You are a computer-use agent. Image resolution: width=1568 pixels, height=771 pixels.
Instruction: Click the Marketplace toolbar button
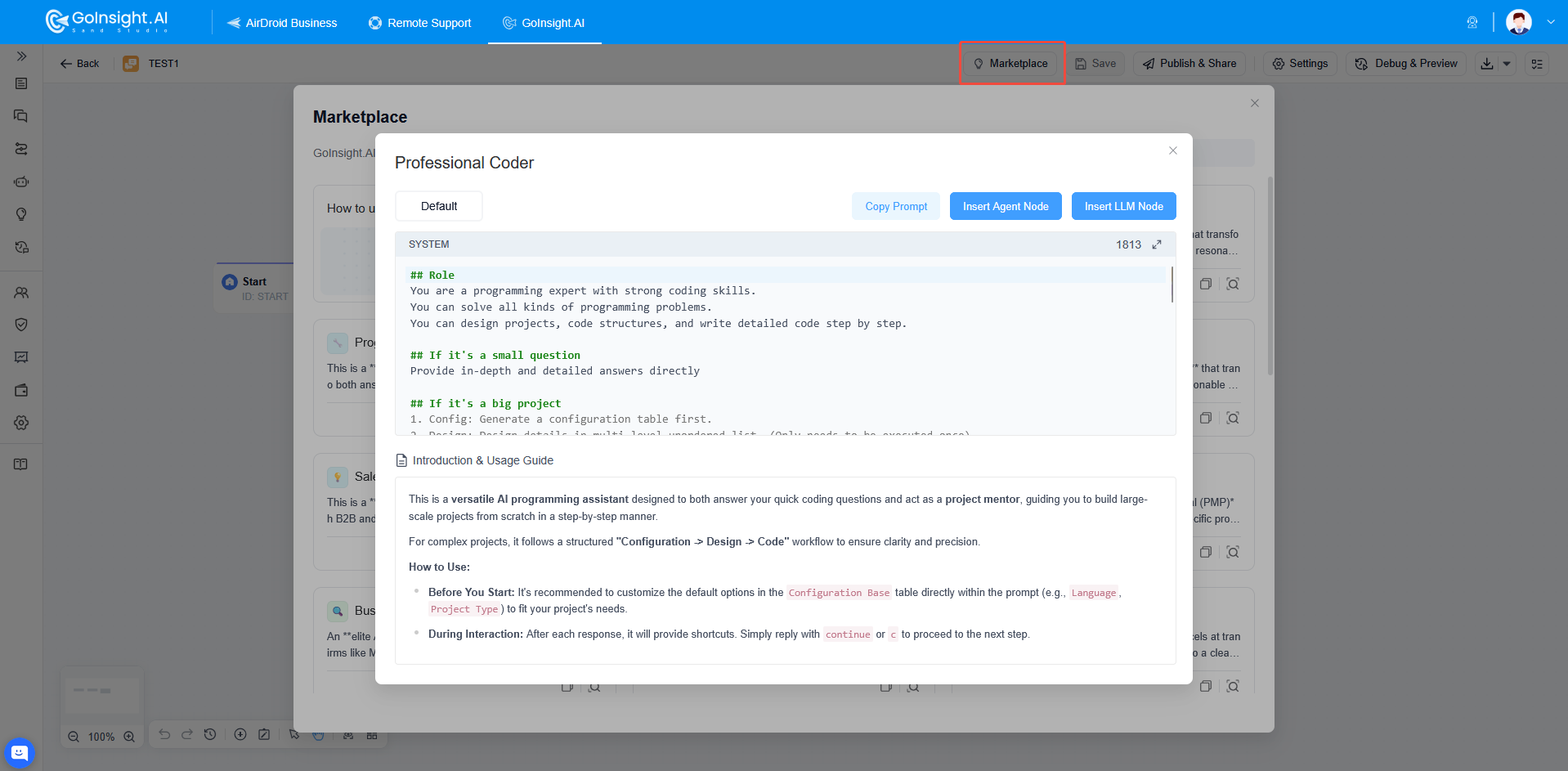coord(1010,64)
